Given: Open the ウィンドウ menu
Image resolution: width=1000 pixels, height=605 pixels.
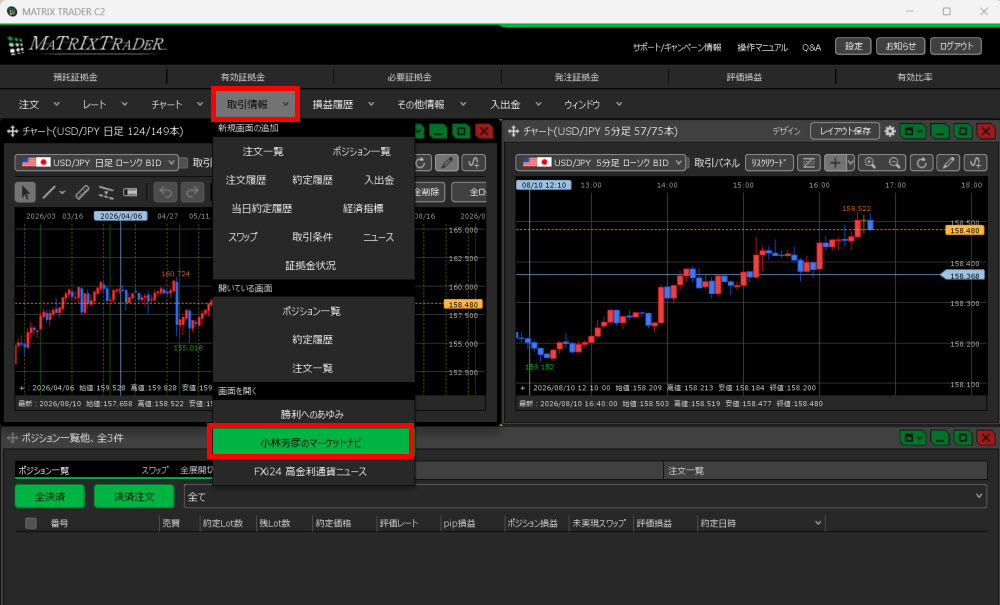Looking at the screenshot, I should (x=592, y=105).
